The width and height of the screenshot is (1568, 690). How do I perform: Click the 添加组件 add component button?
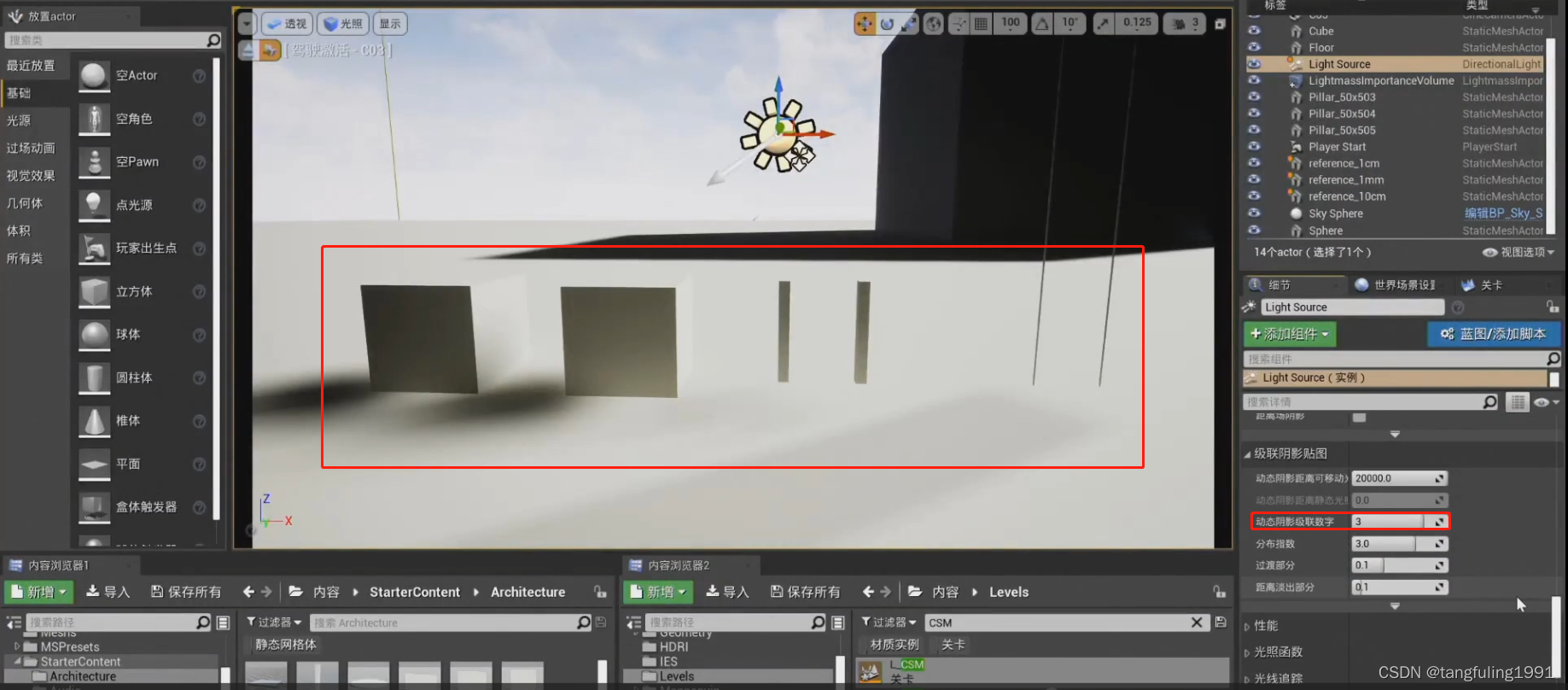(x=1290, y=334)
